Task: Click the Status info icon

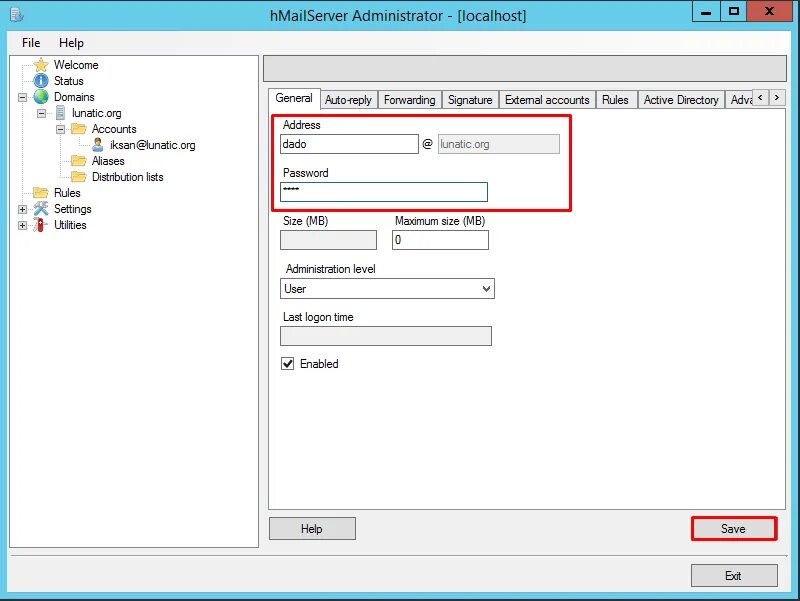Action: 41,81
